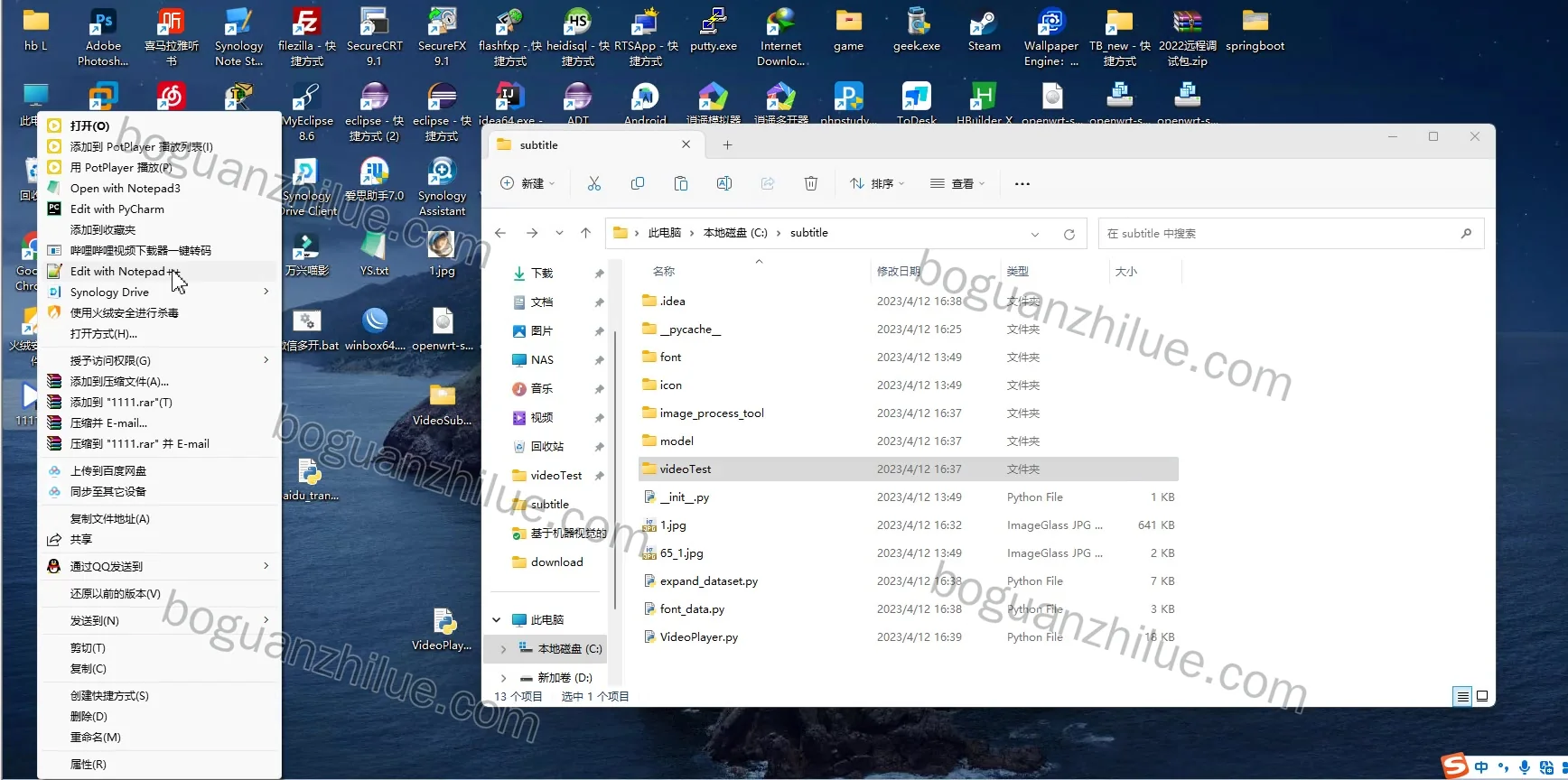Click the Rename icon in Explorer toolbar
This screenshot has height=780, width=1568.
tap(724, 183)
